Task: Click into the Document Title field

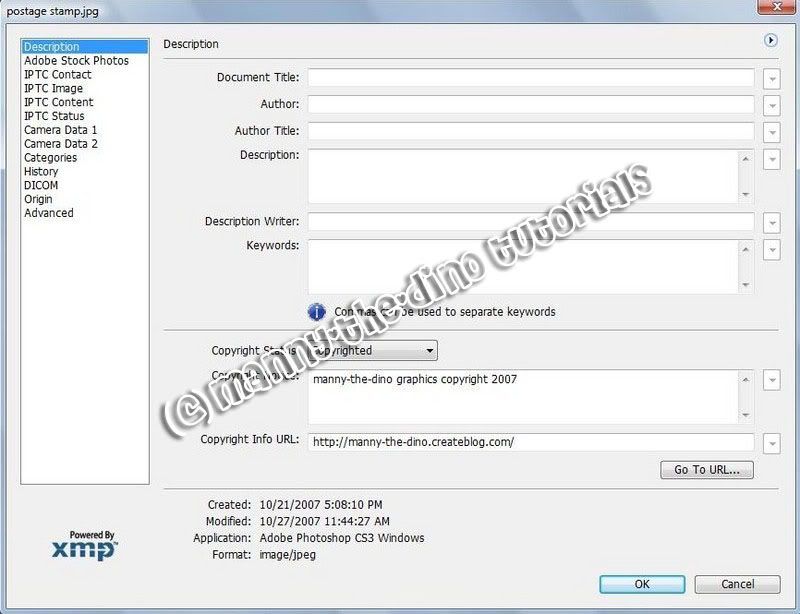Action: [530, 78]
